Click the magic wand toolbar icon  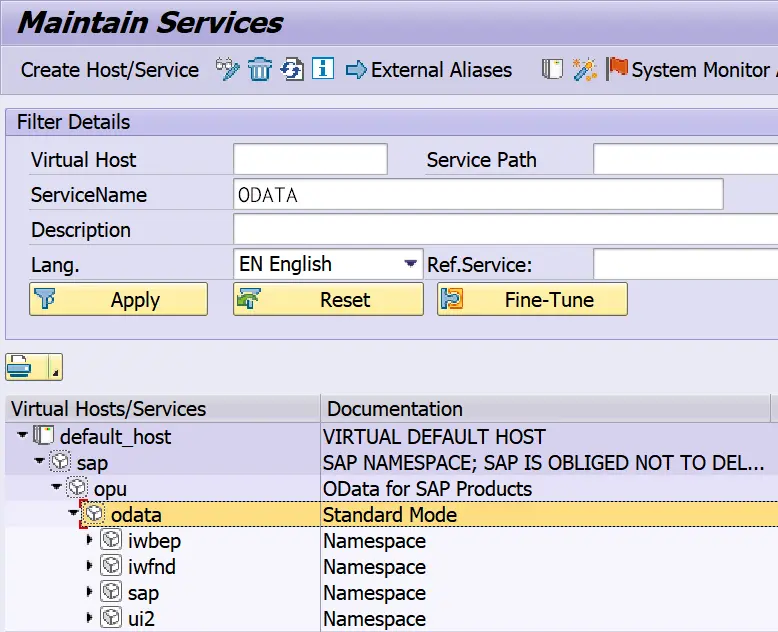pos(585,70)
